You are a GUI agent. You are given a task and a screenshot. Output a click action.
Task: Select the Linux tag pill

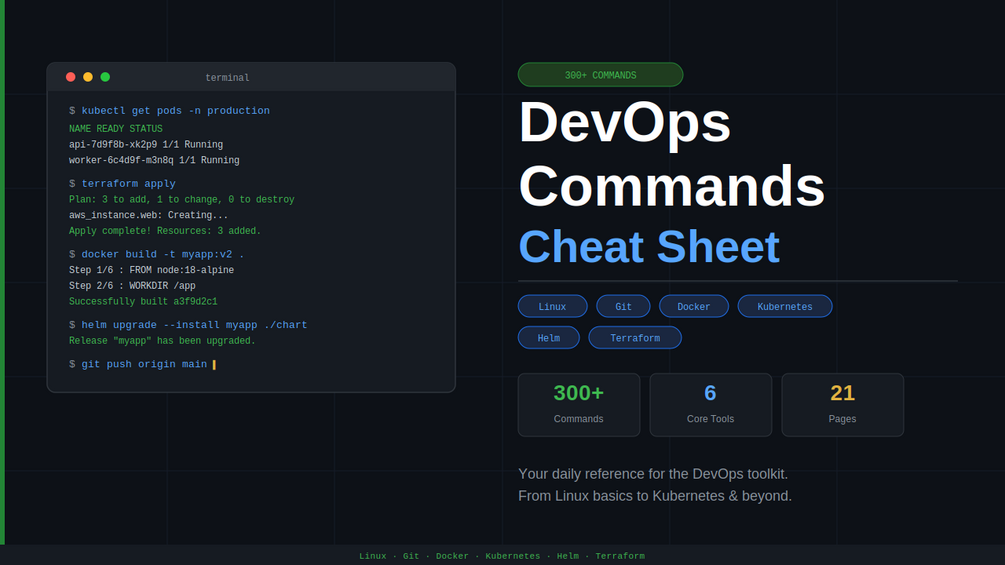pos(552,306)
